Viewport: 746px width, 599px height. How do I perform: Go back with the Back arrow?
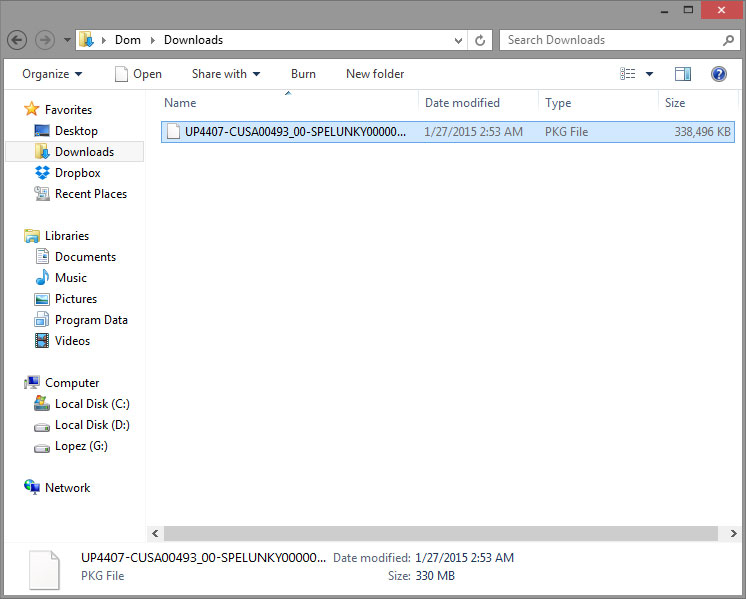coord(17,40)
